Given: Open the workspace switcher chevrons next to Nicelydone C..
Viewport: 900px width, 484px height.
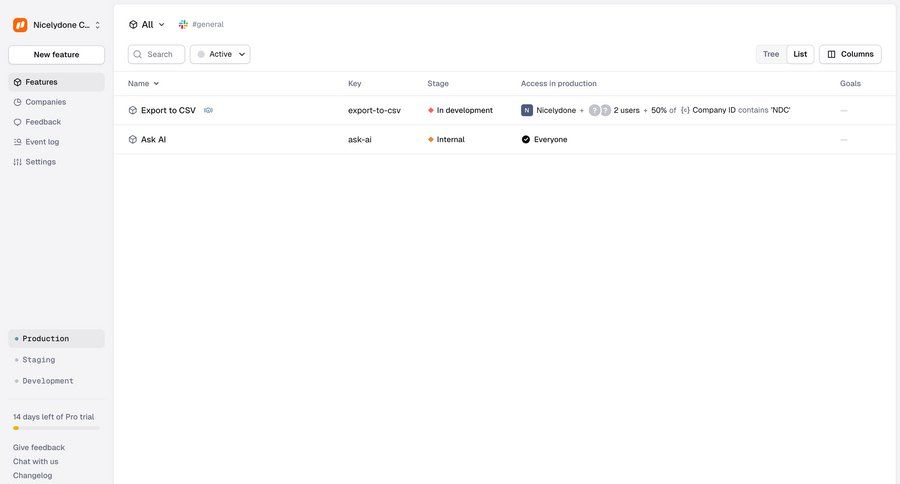Looking at the screenshot, I should pyautogui.click(x=98, y=25).
